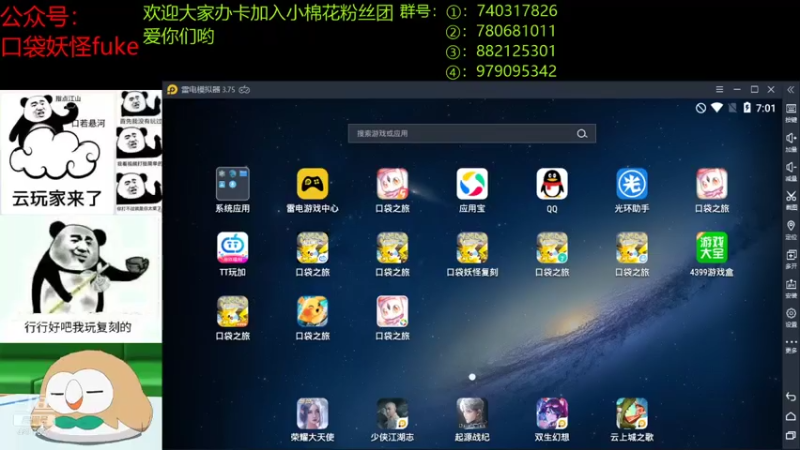Open emulator hamburger menu in title bar
Image resolution: width=800 pixels, height=450 pixels.
point(719,89)
